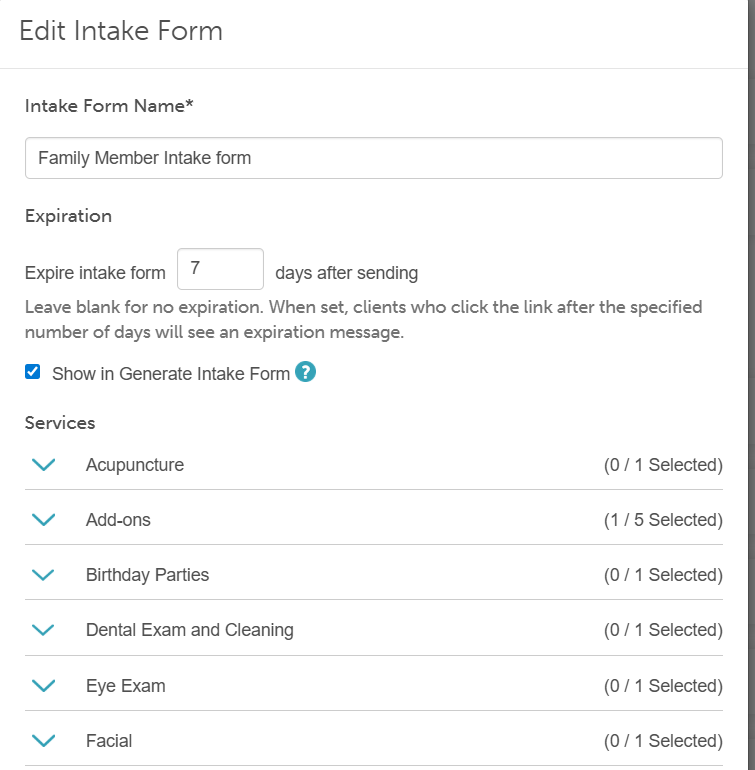The image size is (755, 770).
Task: Select the Eye Exam row label
Action: [126, 686]
